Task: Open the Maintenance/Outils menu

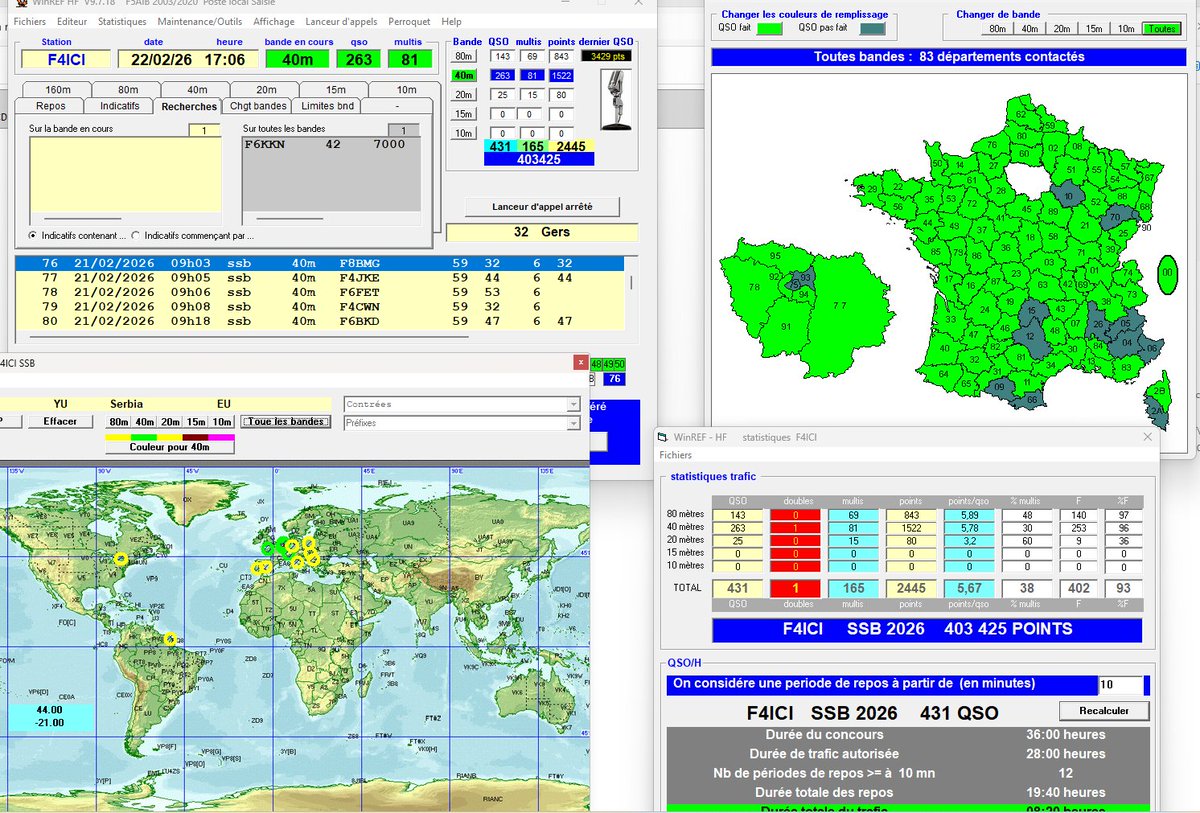Action: 199,21
